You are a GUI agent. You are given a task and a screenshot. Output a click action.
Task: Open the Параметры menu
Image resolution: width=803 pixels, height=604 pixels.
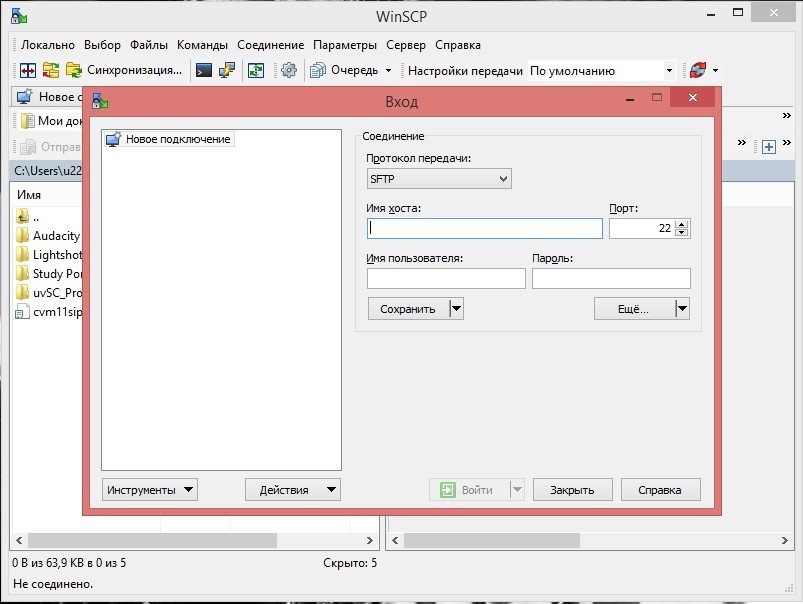(x=345, y=45)
